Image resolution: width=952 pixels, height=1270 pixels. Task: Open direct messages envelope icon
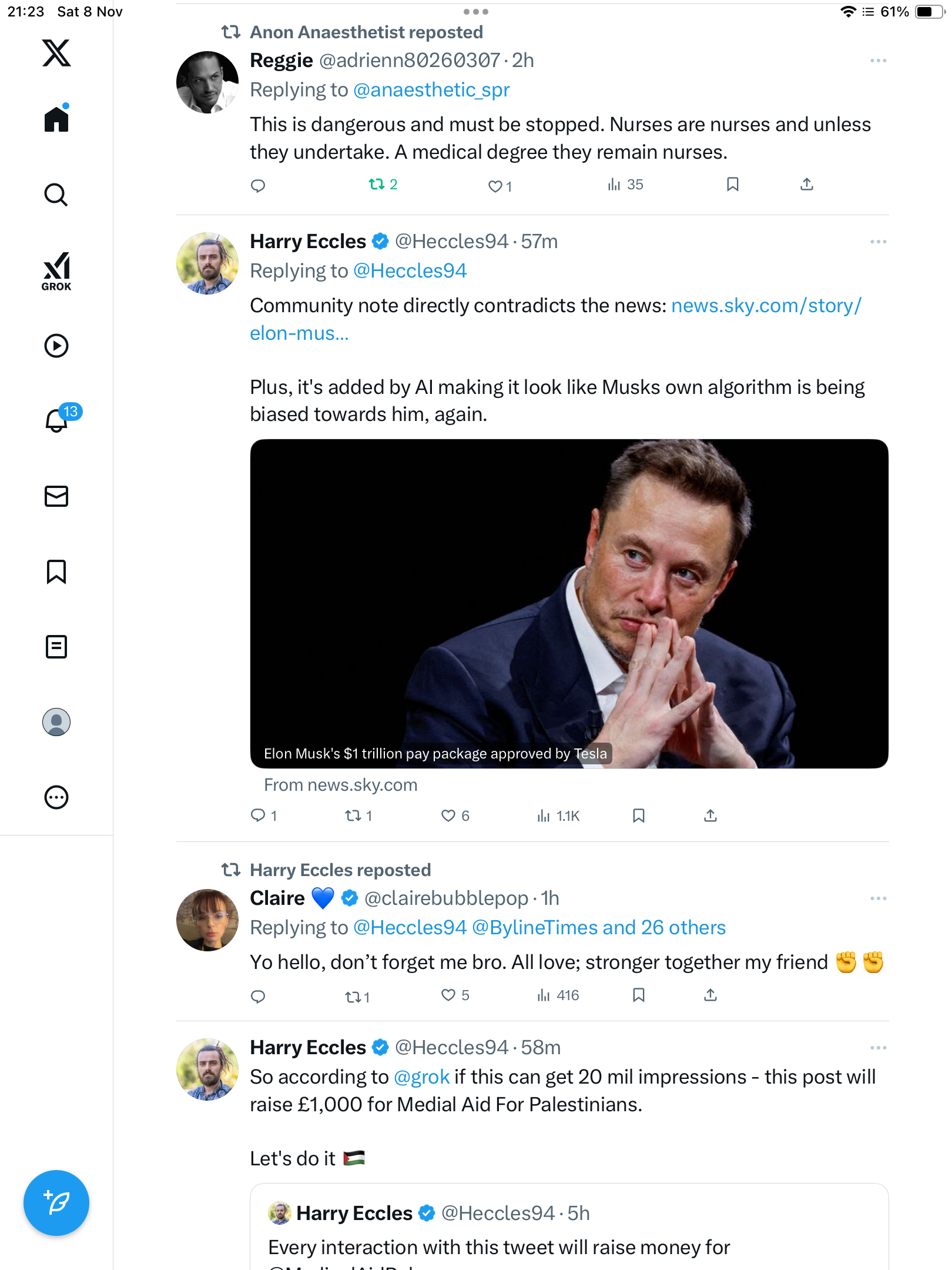tap(56, 496)
